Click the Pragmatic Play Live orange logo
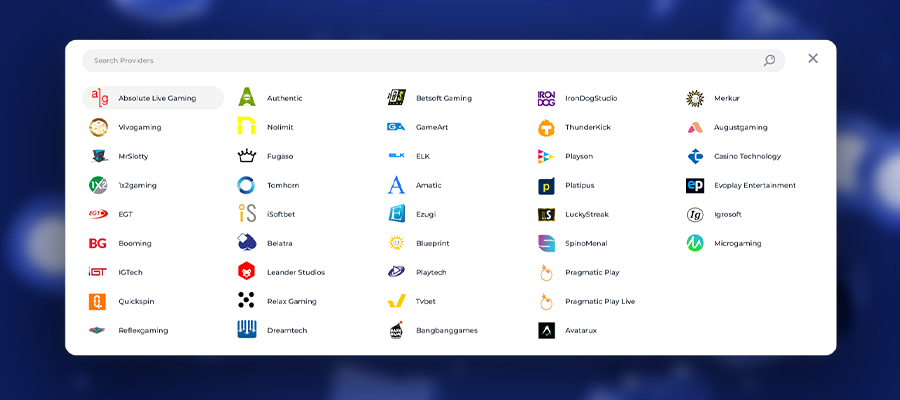This screenshot has height=400, width=900. pos(546,301)
